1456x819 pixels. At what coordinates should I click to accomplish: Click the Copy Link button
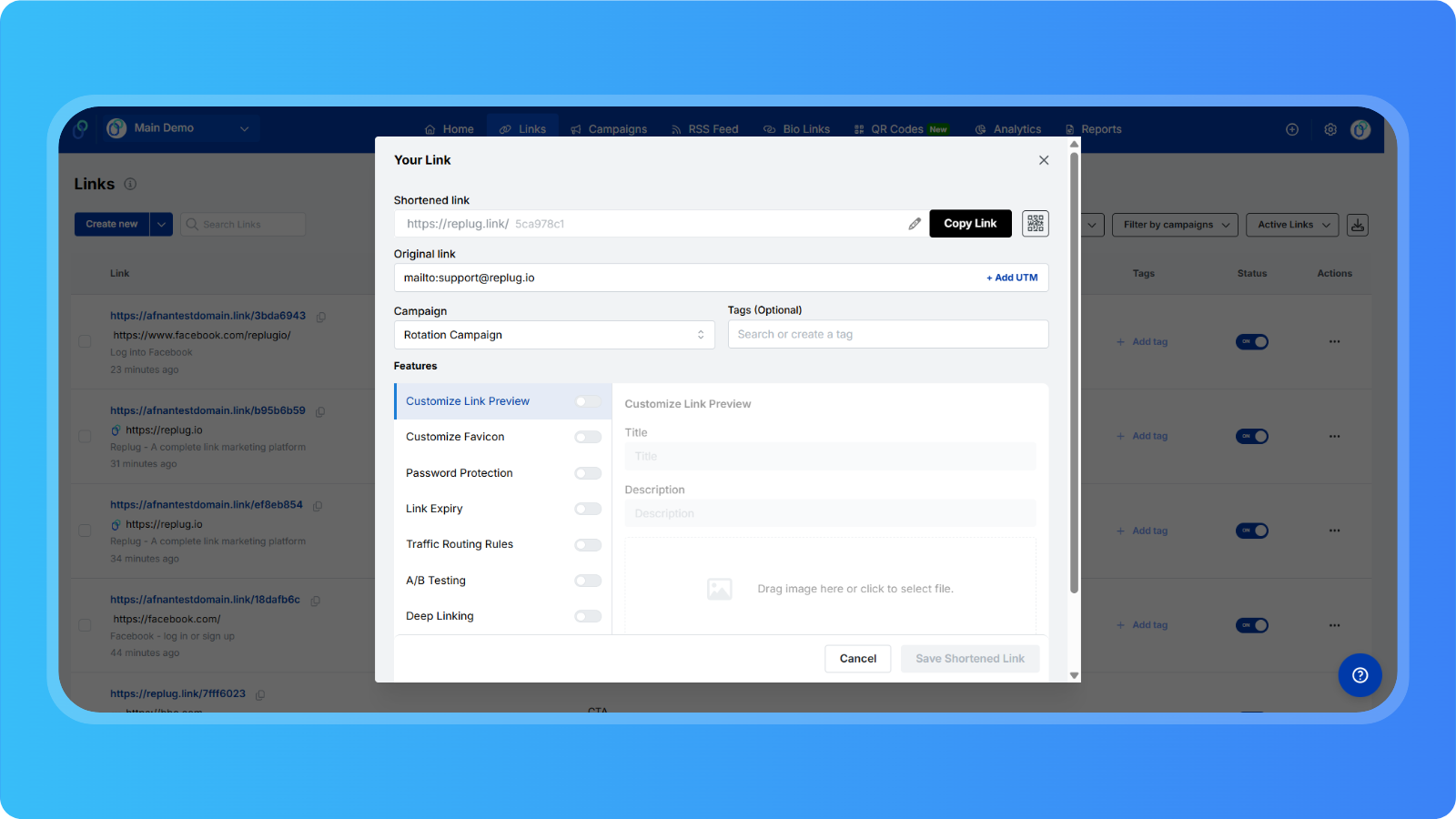tap(970, 224)
